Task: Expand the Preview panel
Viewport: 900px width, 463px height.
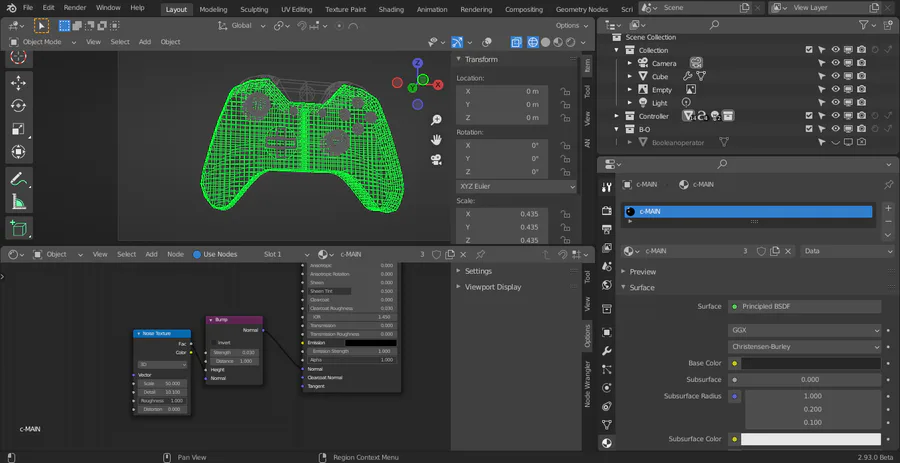Action: click(642, 272)
